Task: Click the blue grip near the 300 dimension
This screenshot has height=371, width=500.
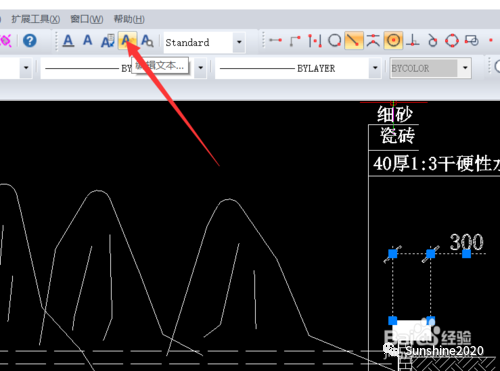Action: (466, 254)
